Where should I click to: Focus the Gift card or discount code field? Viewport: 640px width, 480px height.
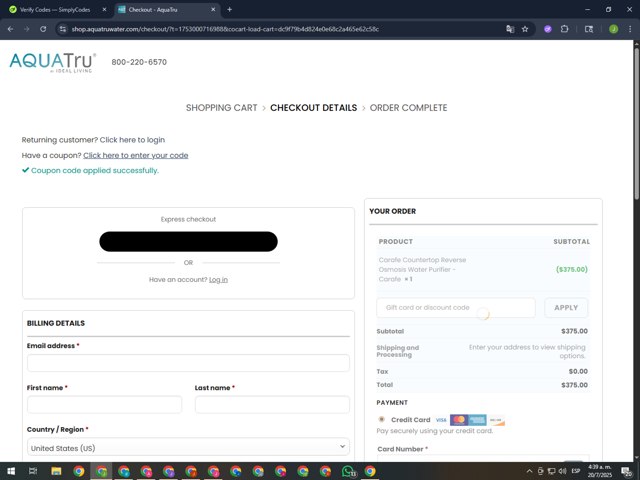(456, 308)
